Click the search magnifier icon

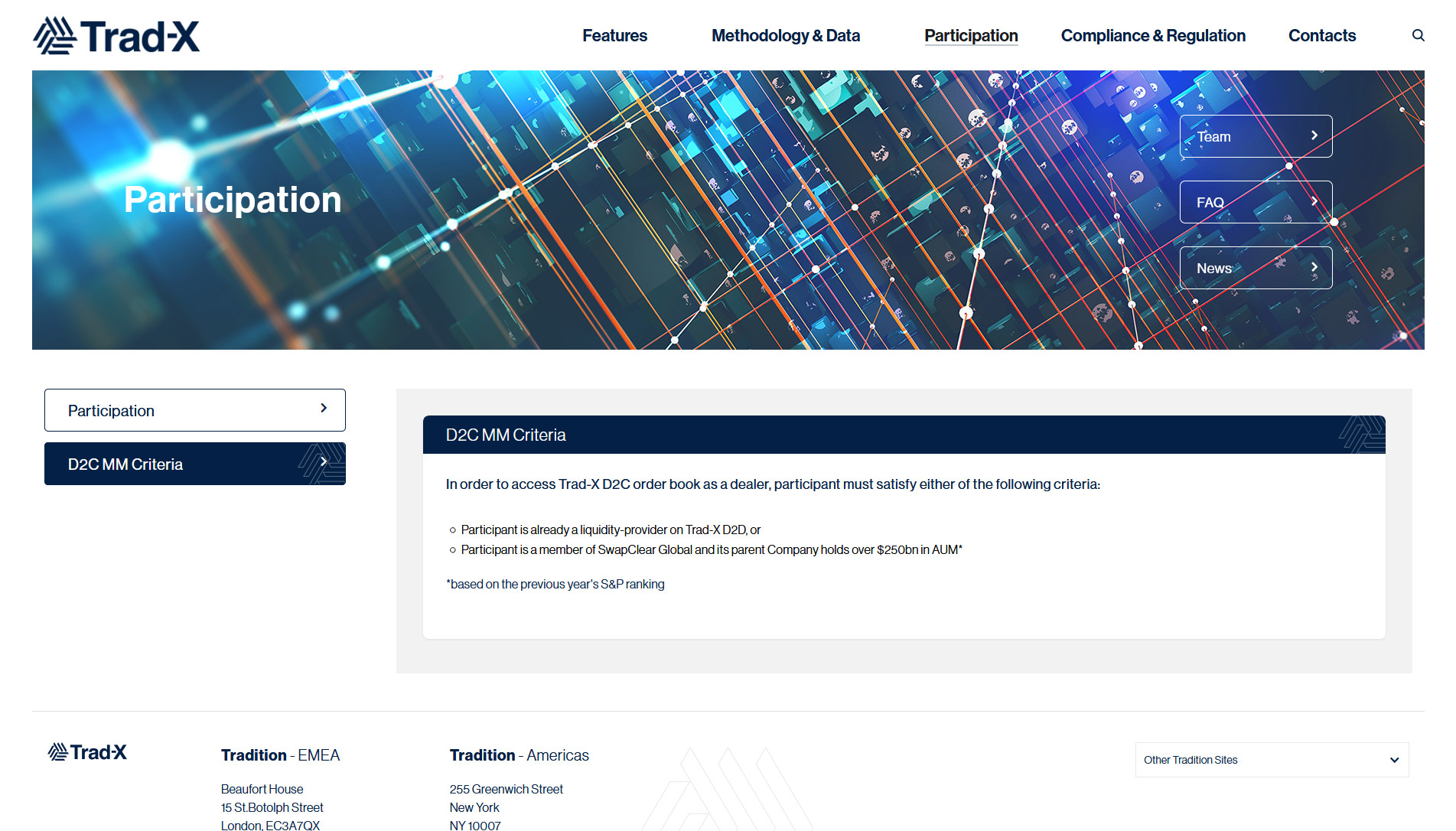tap(1418, 35)
